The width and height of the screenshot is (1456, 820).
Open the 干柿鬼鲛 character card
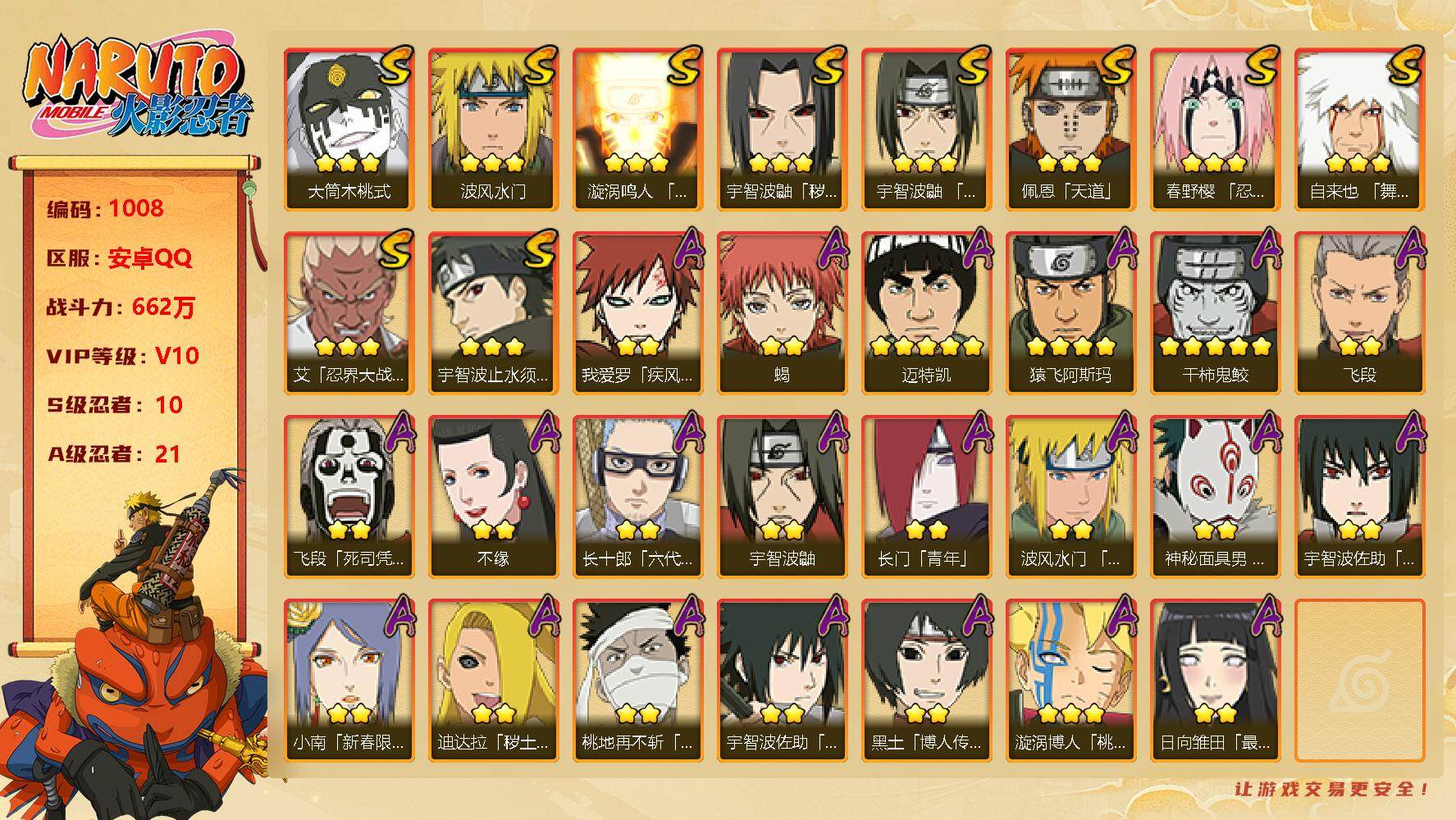click(1215, 312)
